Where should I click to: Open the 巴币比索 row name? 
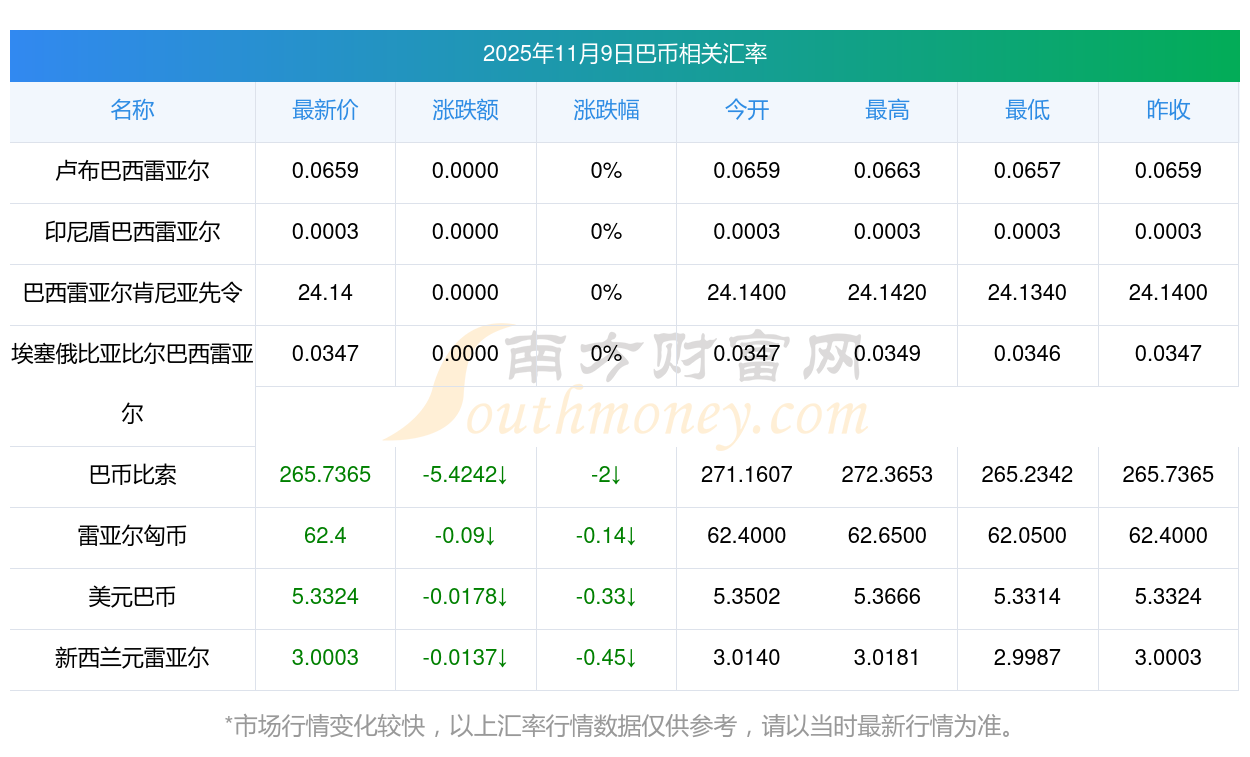point(132,475)
